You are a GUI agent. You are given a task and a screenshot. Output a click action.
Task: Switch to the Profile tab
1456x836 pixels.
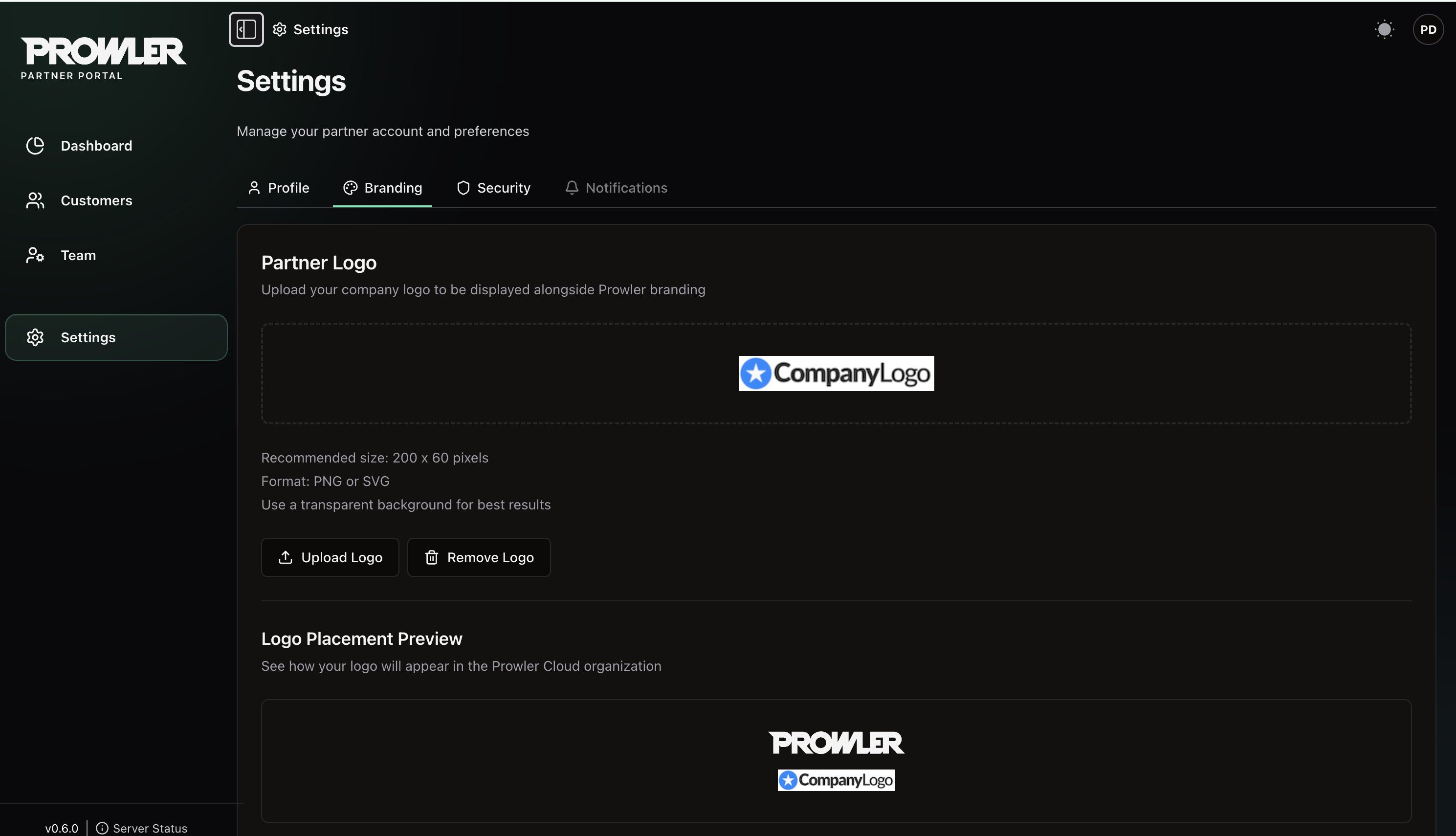pyautogui.click(x=279, y=188)
